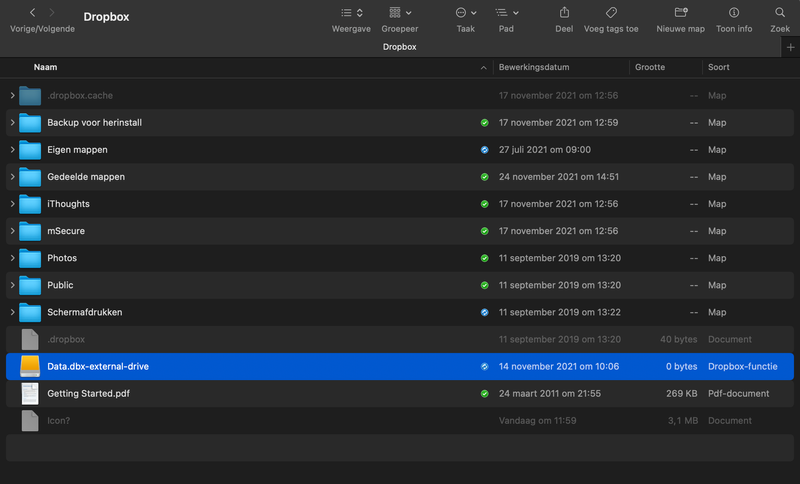Click sync status icon of Eigen mappen
This screenshot has width=800, height=484.
[x=484, y=150]
